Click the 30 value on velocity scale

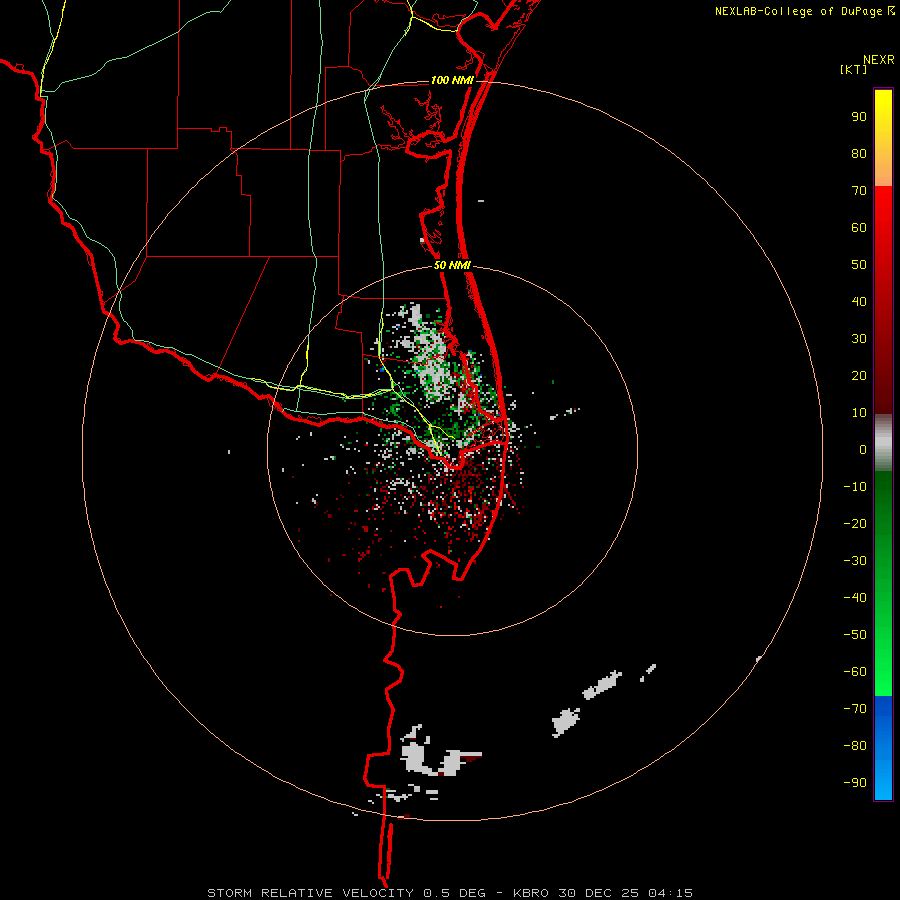[x=859, y=339]
